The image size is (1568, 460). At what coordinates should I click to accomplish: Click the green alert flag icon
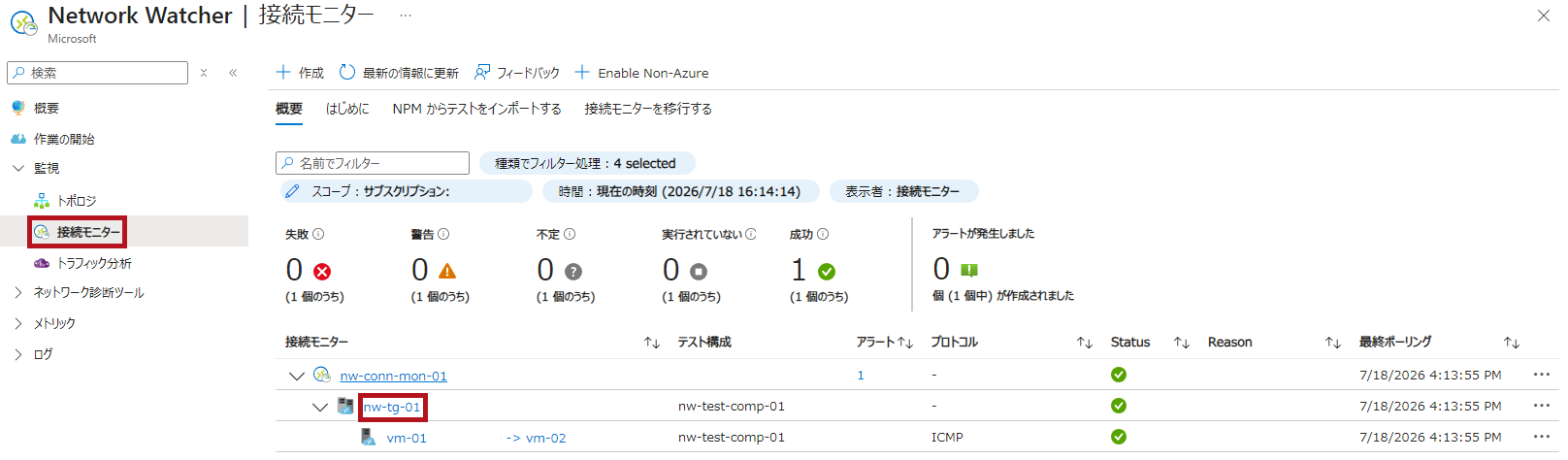(969, 270)
